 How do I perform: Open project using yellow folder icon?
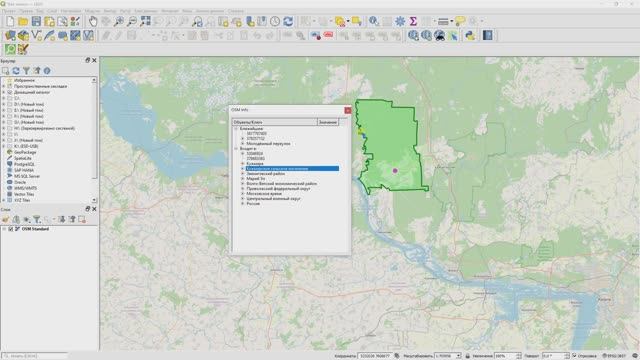pyautogui.click(x=23, y=21)
